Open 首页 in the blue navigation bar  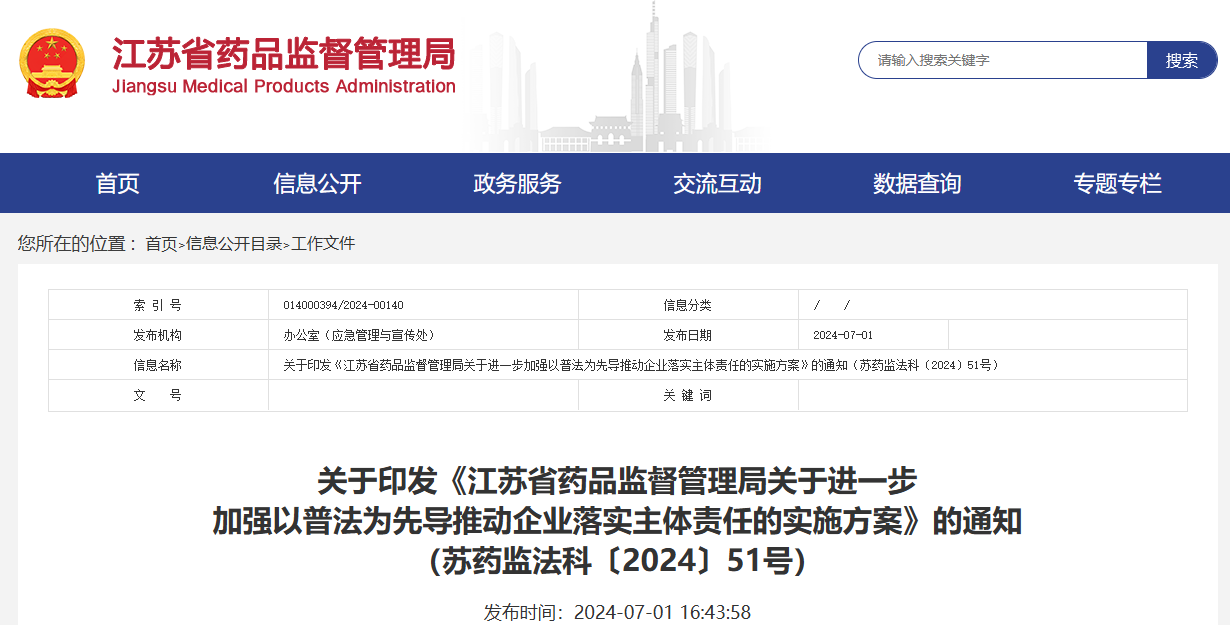[117, 184]
